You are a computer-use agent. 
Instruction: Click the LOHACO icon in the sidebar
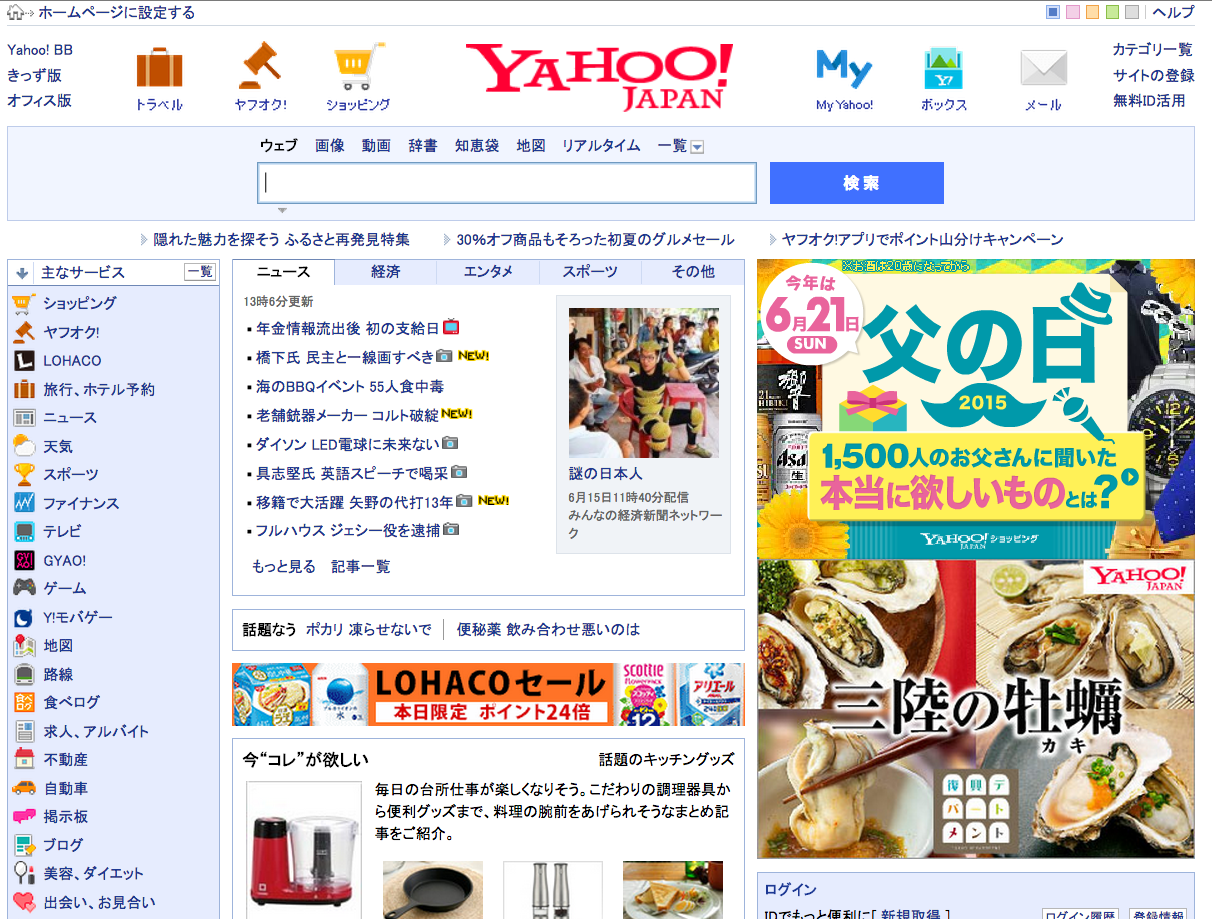(x=25, y=360)
